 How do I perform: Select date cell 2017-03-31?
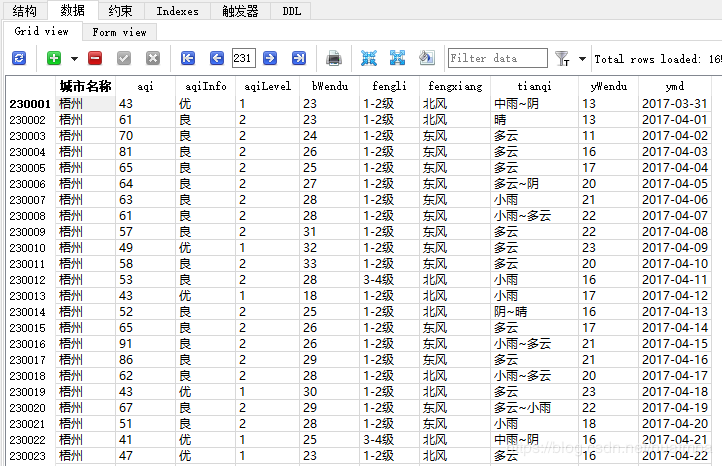point(675,104)
